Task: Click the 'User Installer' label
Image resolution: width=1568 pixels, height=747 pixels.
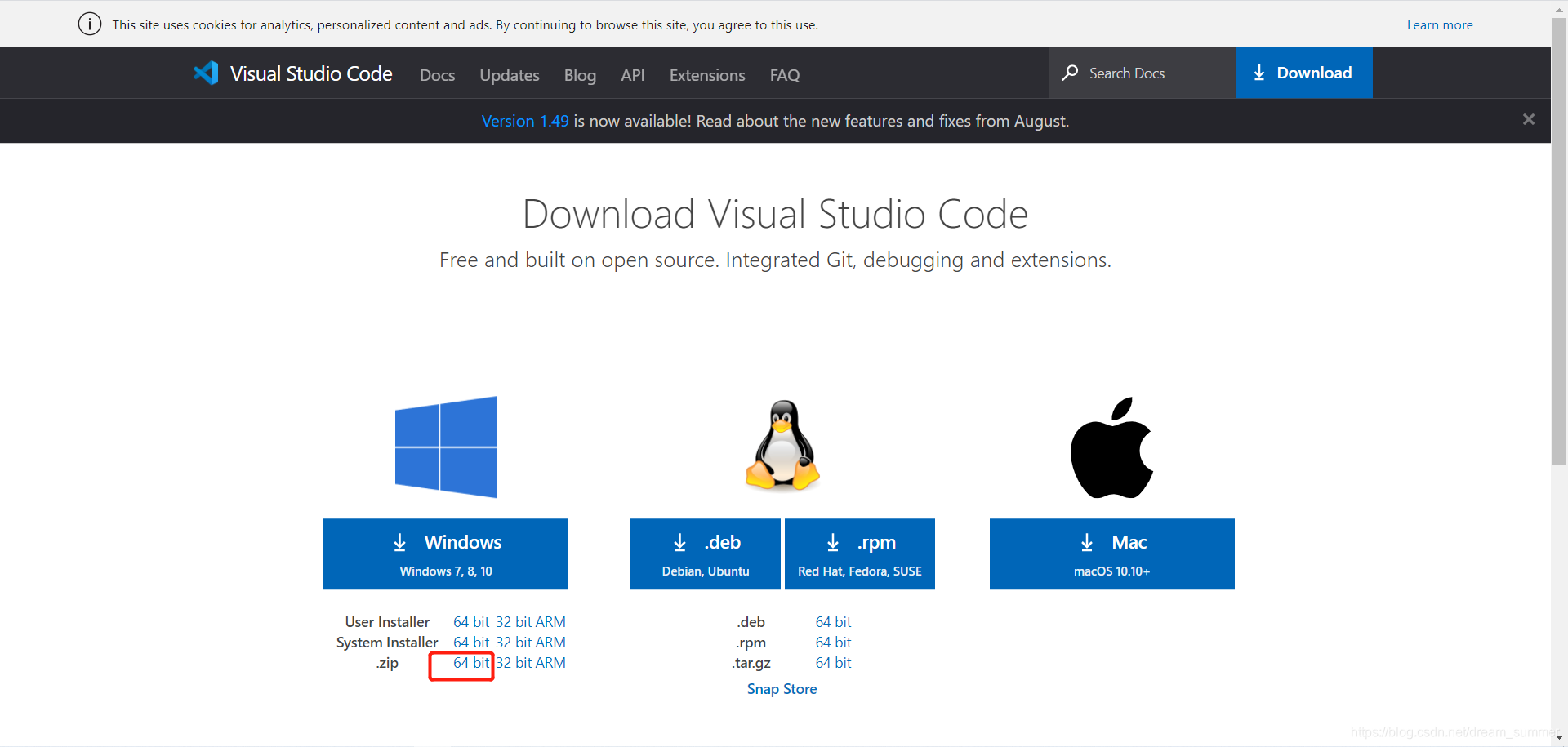Action: tap(387, 622)
